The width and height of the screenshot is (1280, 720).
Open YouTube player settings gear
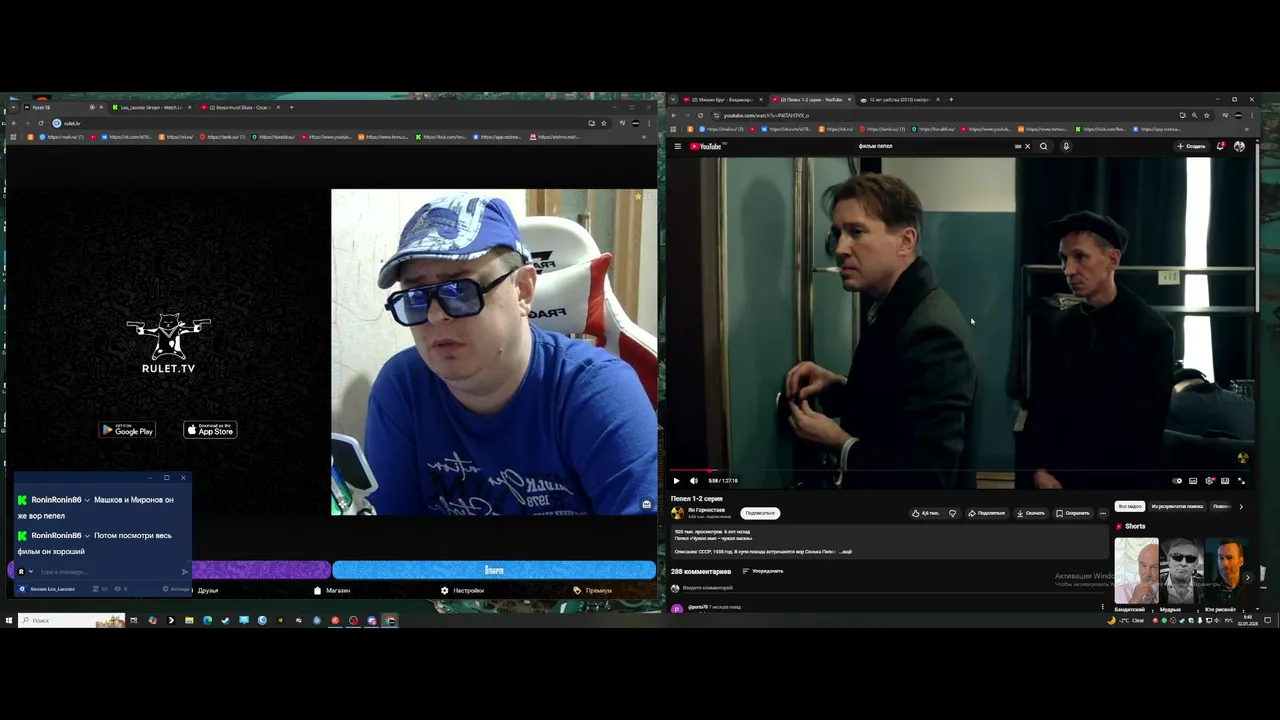(x=1209, y=481)
